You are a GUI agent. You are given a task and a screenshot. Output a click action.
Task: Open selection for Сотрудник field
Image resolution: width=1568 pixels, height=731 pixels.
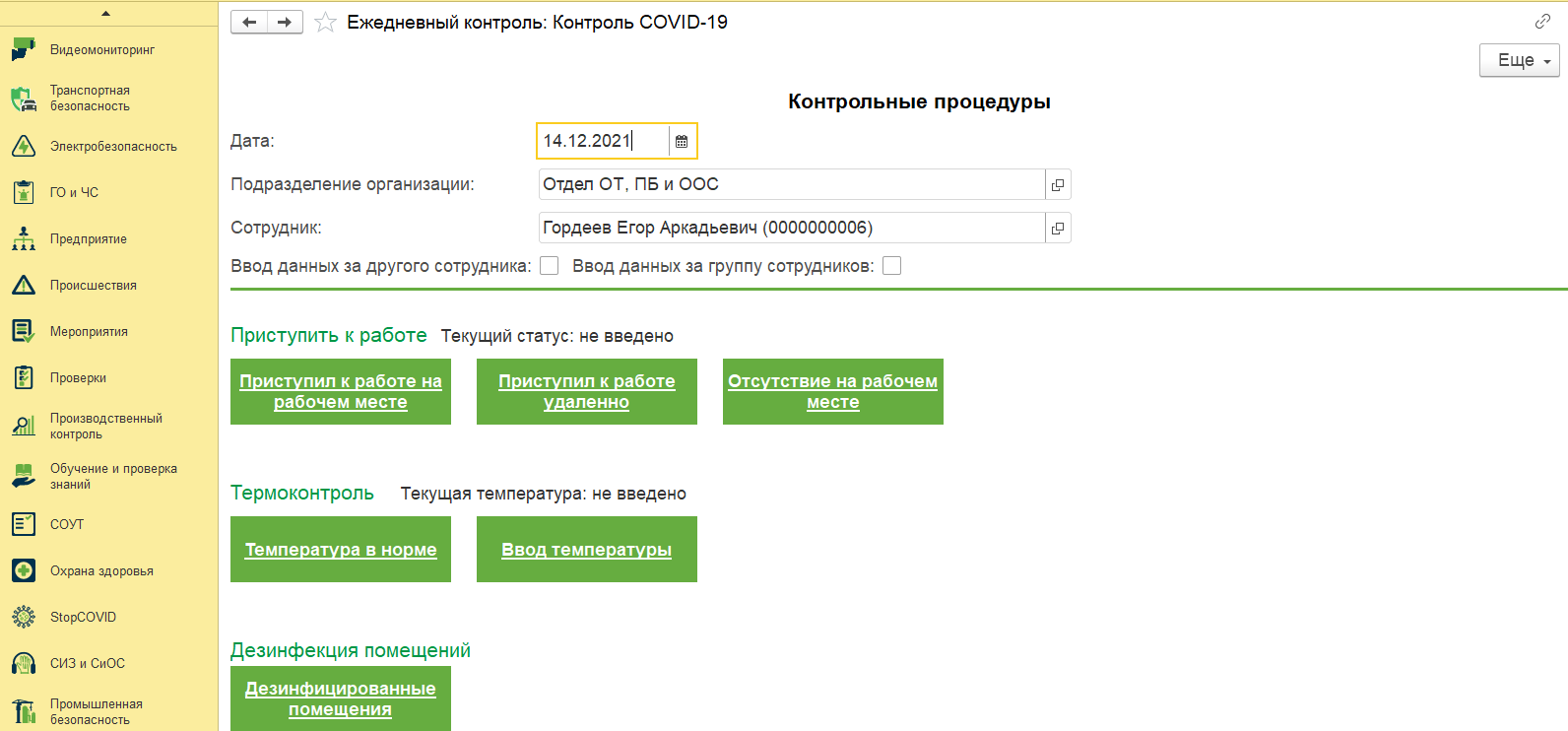[1058, 229]
